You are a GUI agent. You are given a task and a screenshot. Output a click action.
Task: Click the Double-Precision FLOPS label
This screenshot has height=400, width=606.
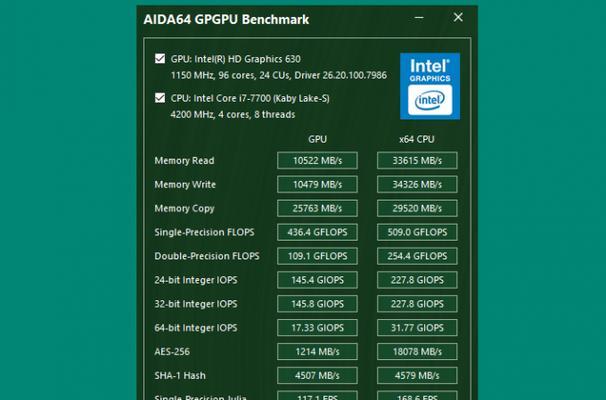click(x=207, y=256)
